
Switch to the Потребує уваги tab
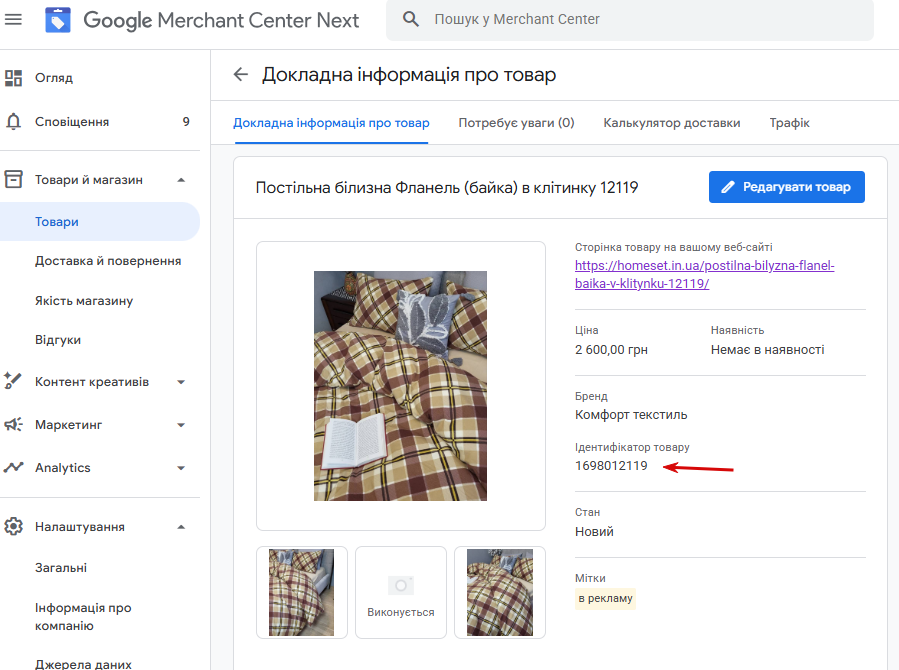516,123
